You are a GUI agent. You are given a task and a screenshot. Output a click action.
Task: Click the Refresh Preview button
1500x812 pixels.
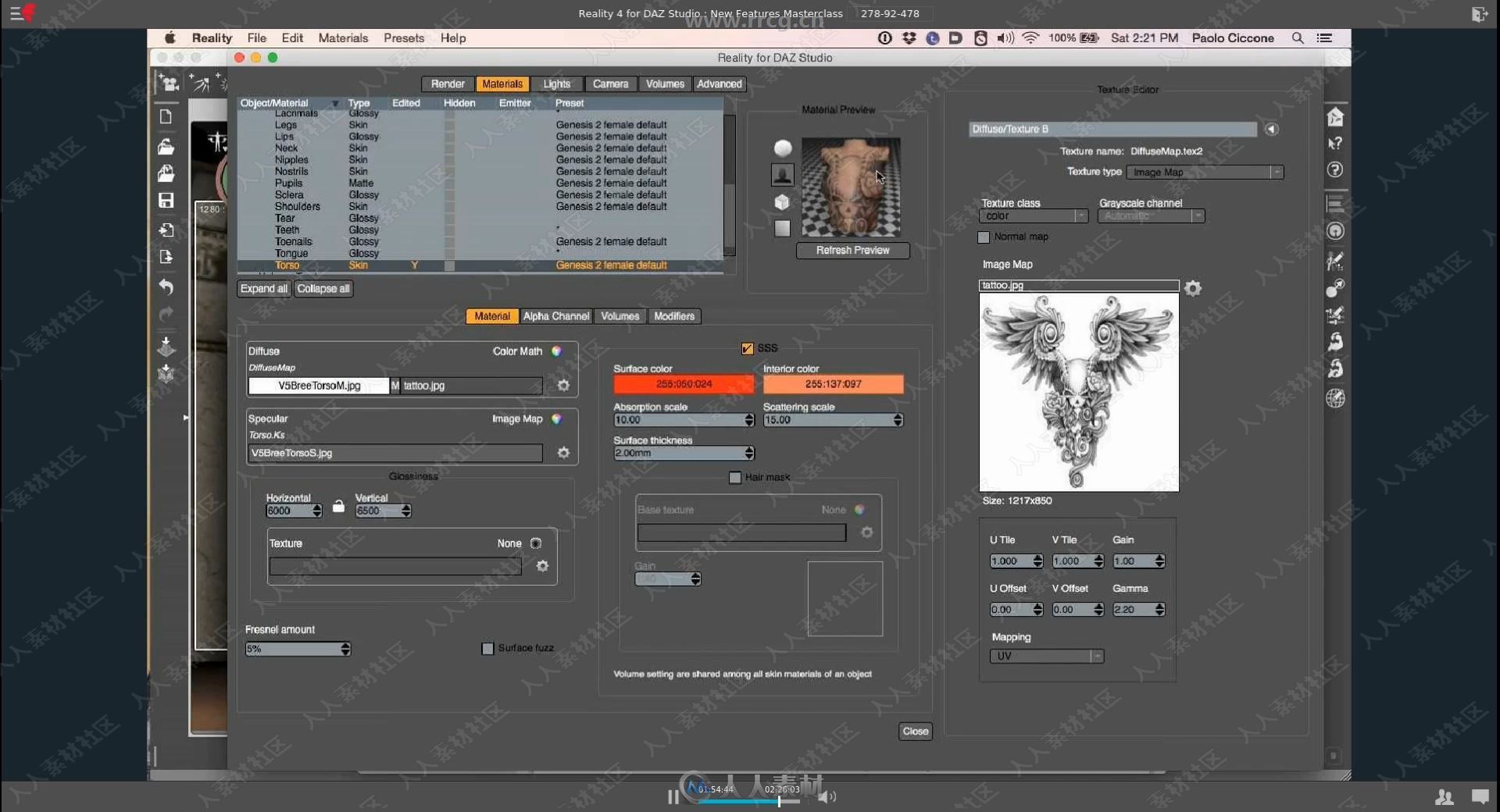tap(852, 251)
